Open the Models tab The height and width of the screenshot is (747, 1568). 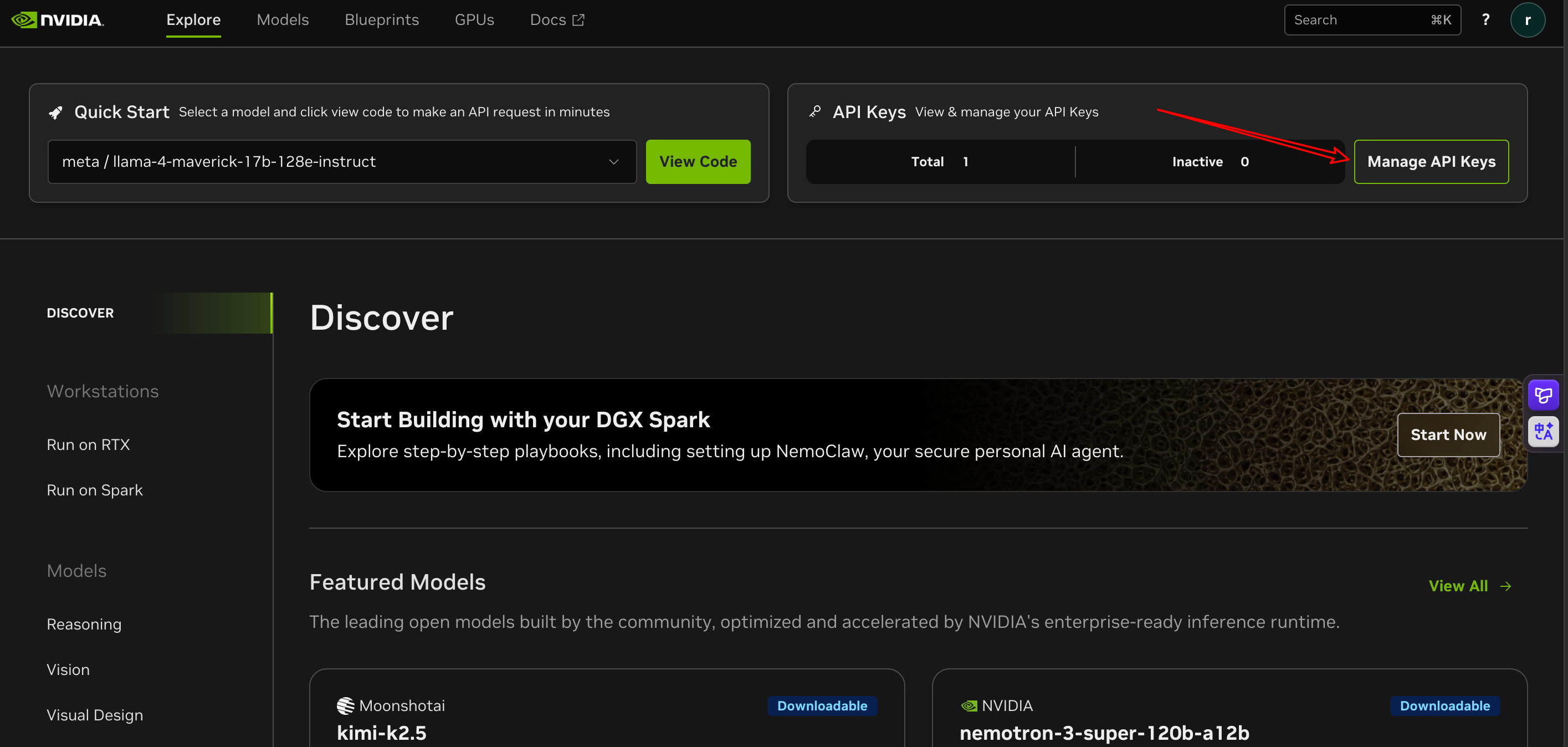pos(283,20)
